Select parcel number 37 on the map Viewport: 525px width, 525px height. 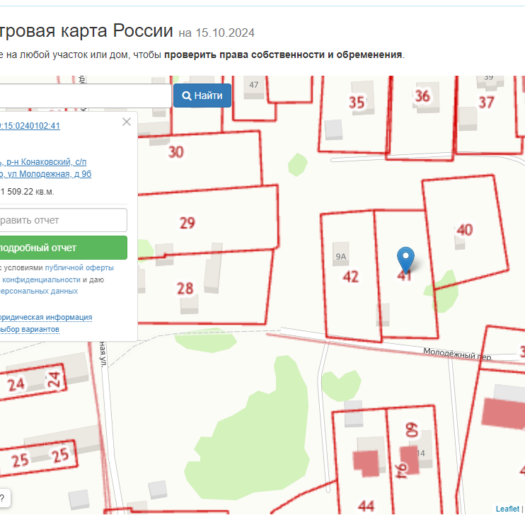[486, 102]
